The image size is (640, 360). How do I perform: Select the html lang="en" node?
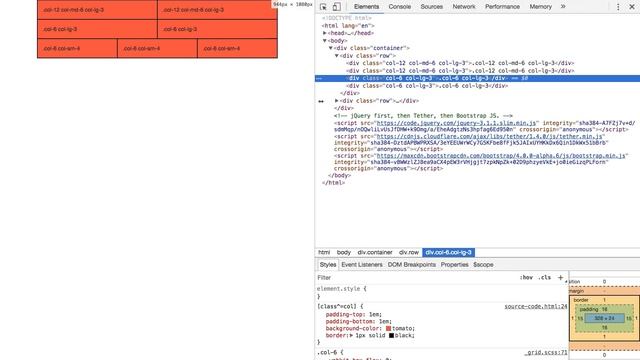(348, 26)
